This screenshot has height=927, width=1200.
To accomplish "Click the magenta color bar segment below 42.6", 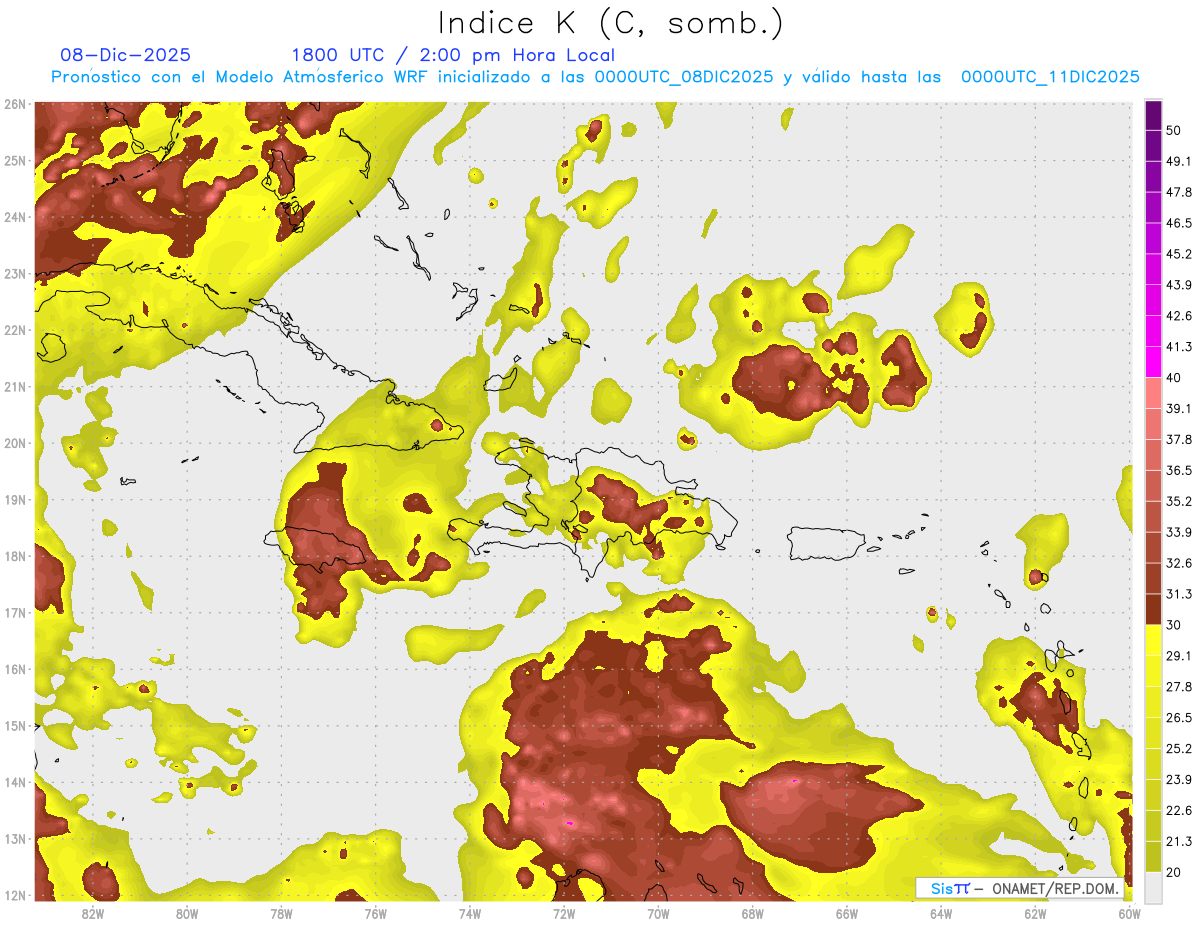I will 1153,331.
